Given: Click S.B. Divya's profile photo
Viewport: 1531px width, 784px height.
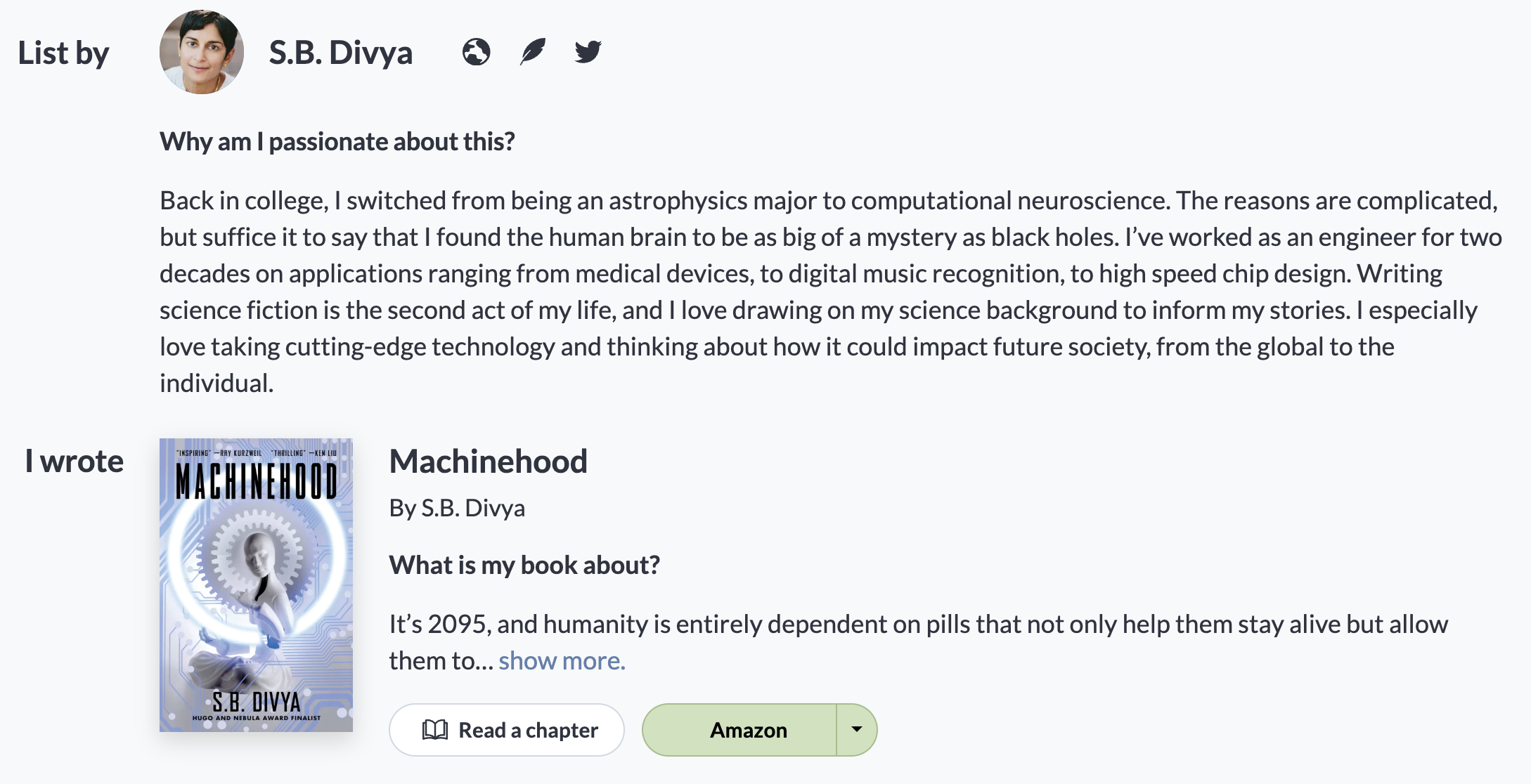Looking at the screenshot, I should [202, 52].
